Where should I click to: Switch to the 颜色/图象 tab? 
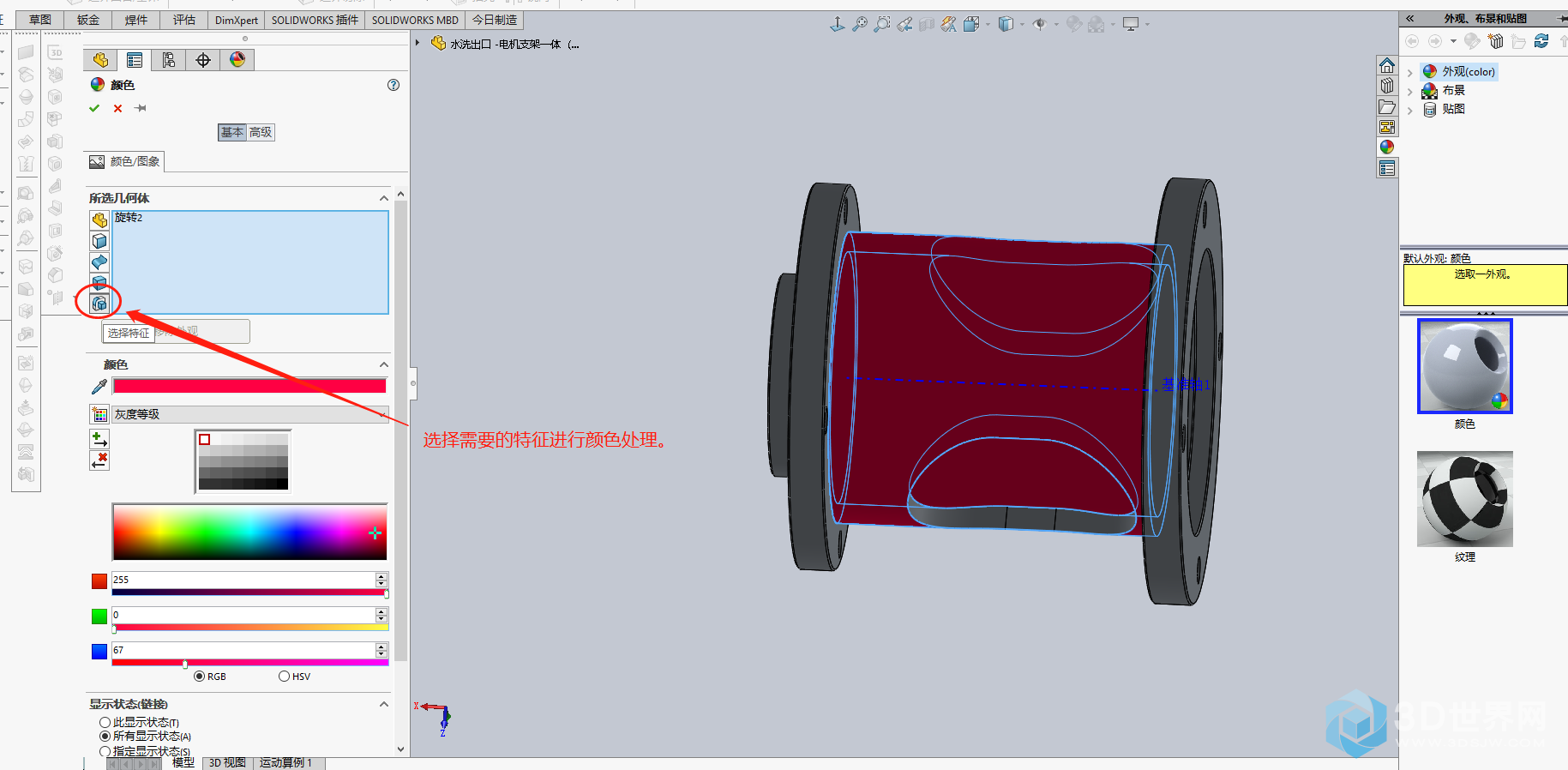coord(125,161)
